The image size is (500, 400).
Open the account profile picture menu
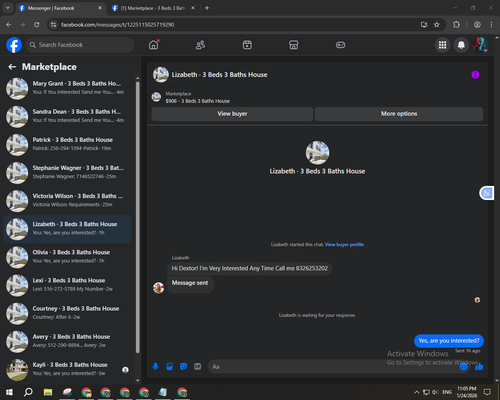(x=480, y=45)
